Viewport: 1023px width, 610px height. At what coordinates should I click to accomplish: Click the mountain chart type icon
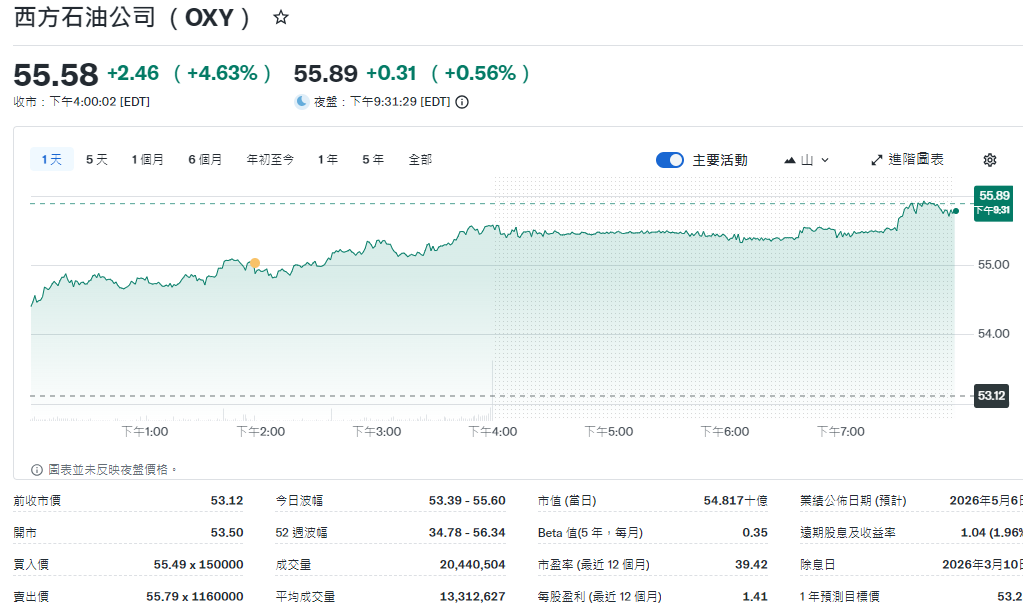(x=790, y=160)
